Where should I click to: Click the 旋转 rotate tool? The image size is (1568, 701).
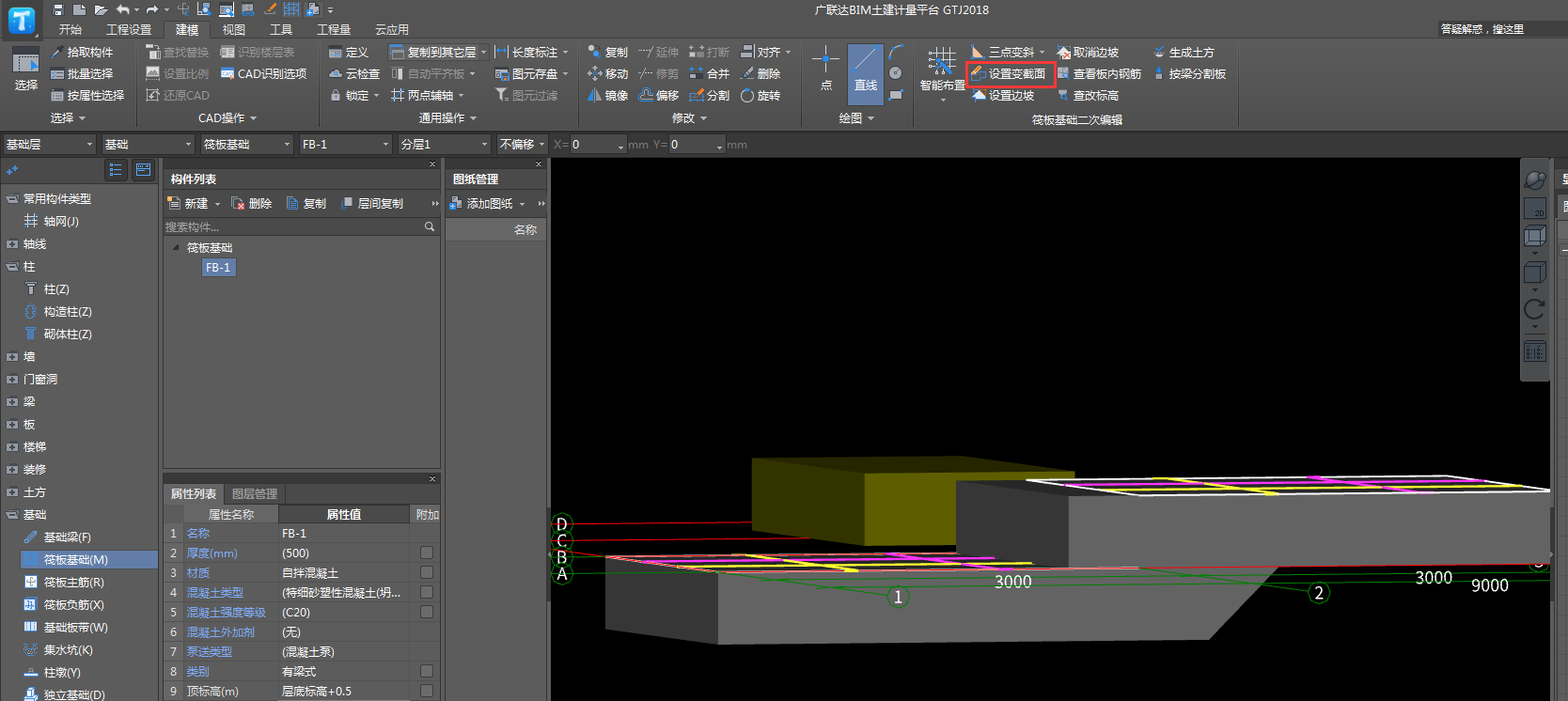[x=760, y=96]
